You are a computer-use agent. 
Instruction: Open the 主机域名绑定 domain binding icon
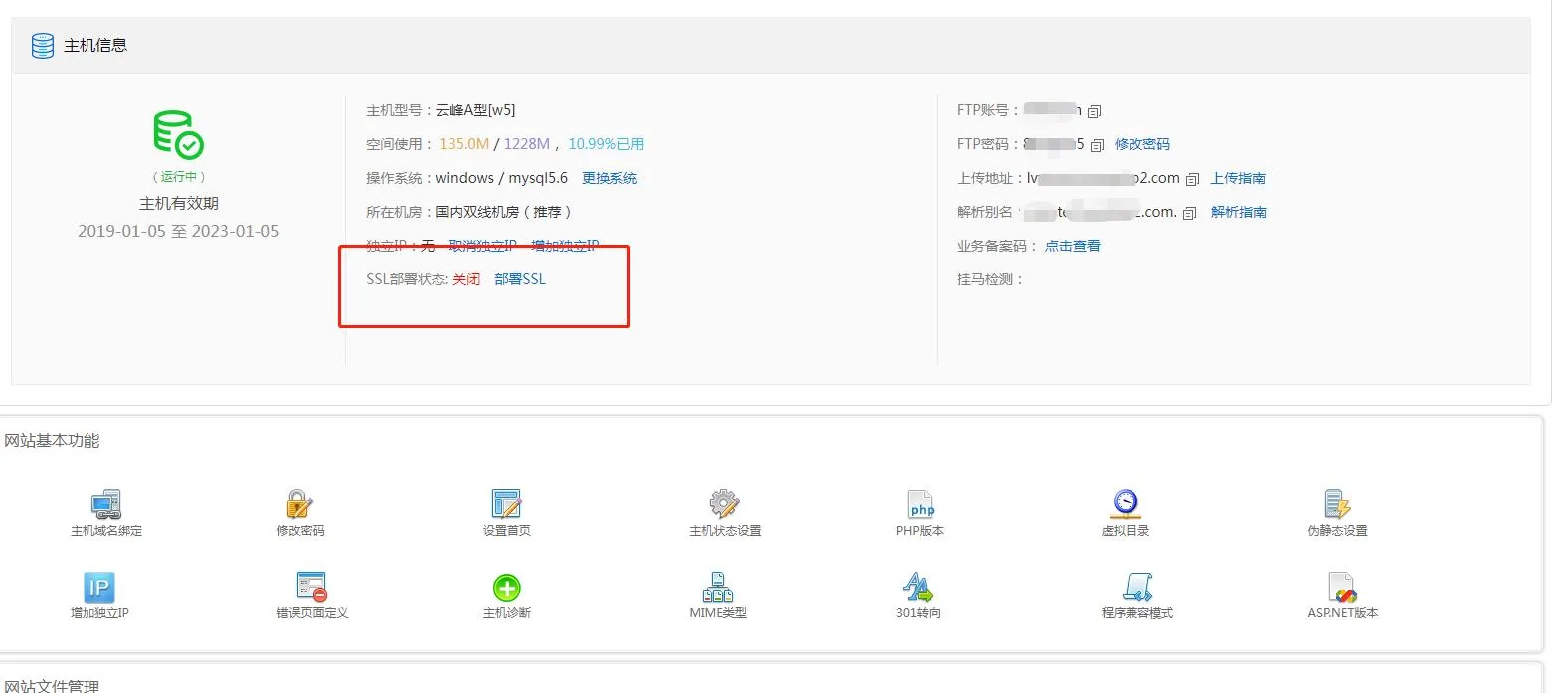(x=106, y=504)
